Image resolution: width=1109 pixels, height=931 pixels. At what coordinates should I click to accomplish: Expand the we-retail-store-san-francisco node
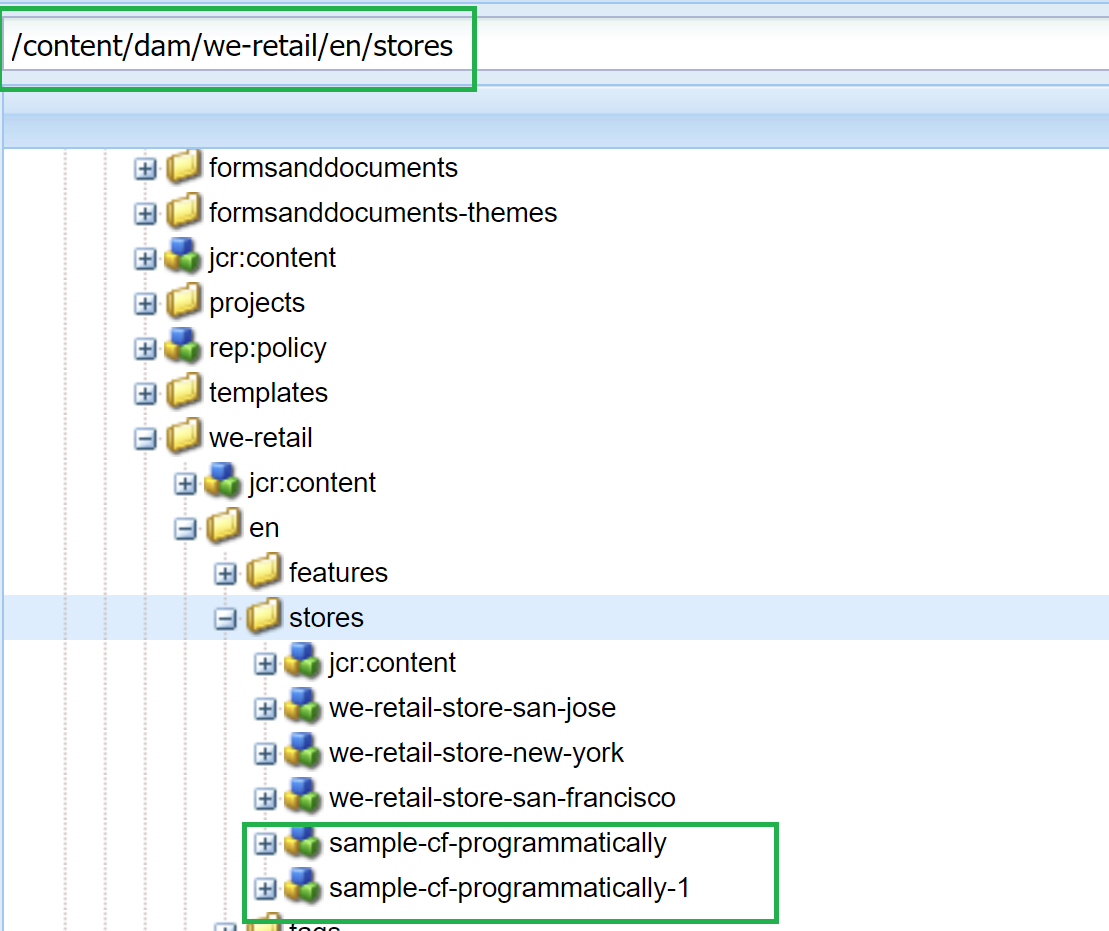pos(265,798)
